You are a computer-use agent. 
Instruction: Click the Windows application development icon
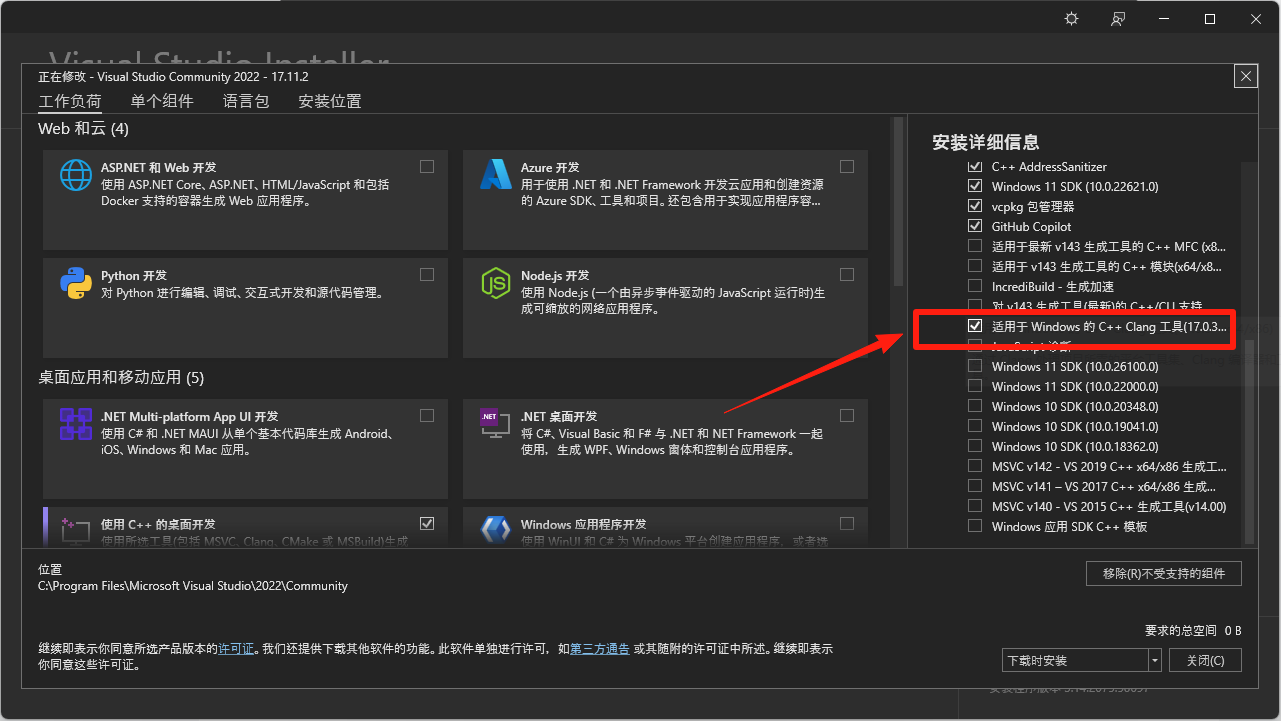pyautogui.click(x=496, y=530)
